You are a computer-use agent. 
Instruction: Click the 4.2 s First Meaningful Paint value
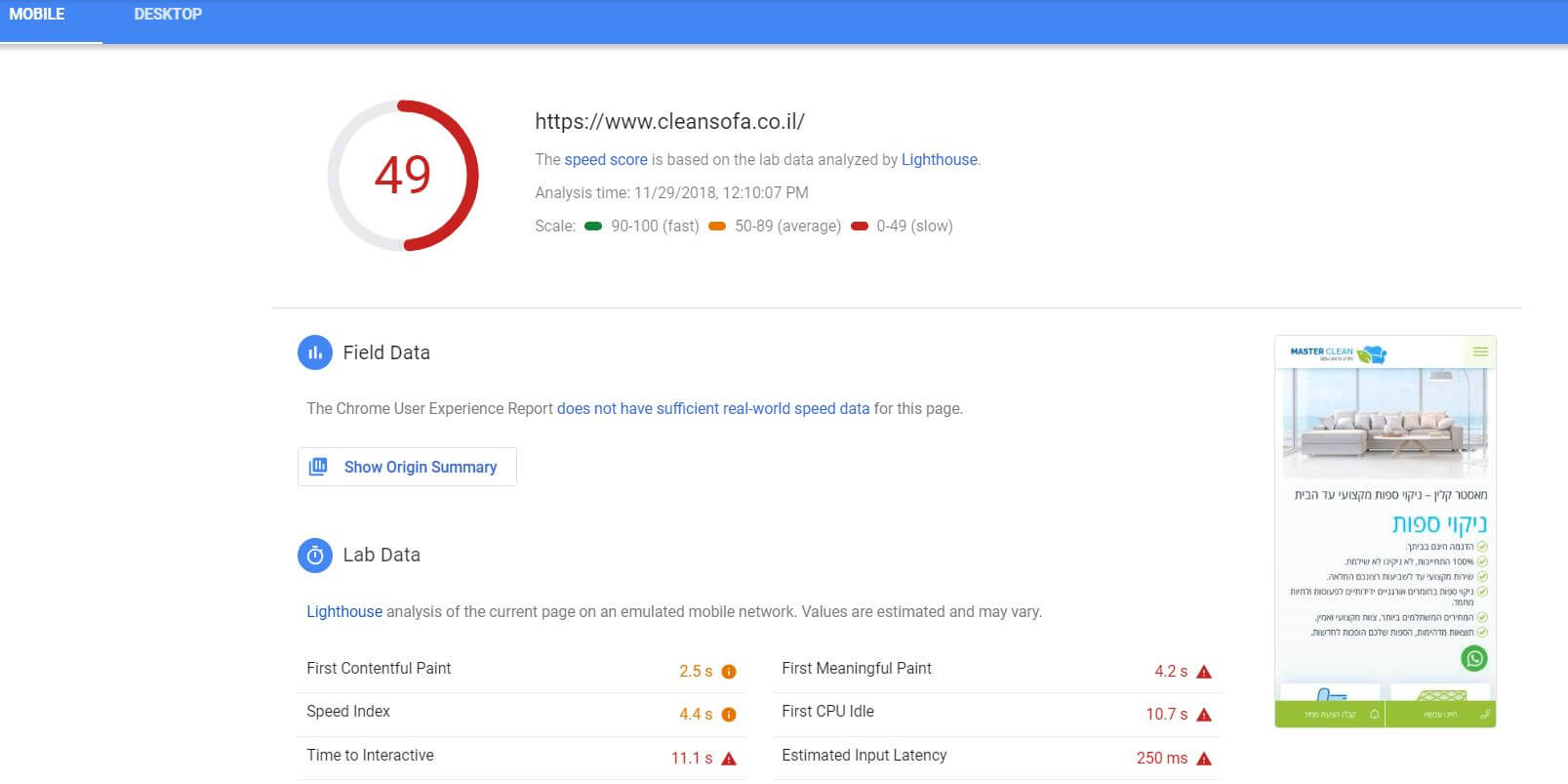(x=1171, y=672)
